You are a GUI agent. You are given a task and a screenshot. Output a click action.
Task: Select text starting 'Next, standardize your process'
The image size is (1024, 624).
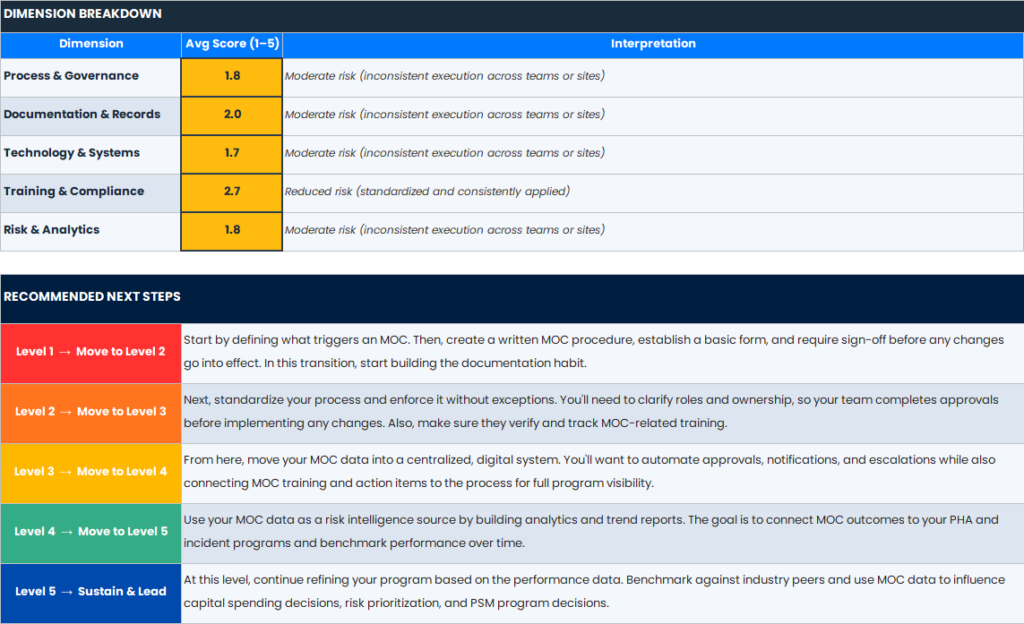[591, 411]
